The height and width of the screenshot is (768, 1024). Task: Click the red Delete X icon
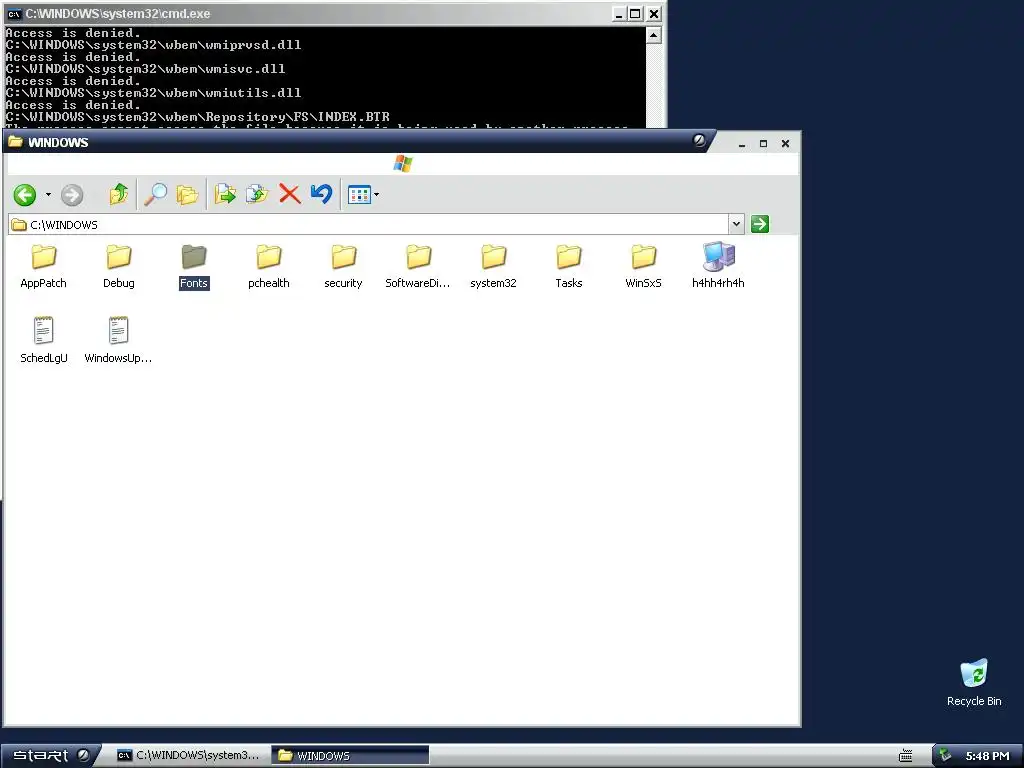(x=289, y=194)
